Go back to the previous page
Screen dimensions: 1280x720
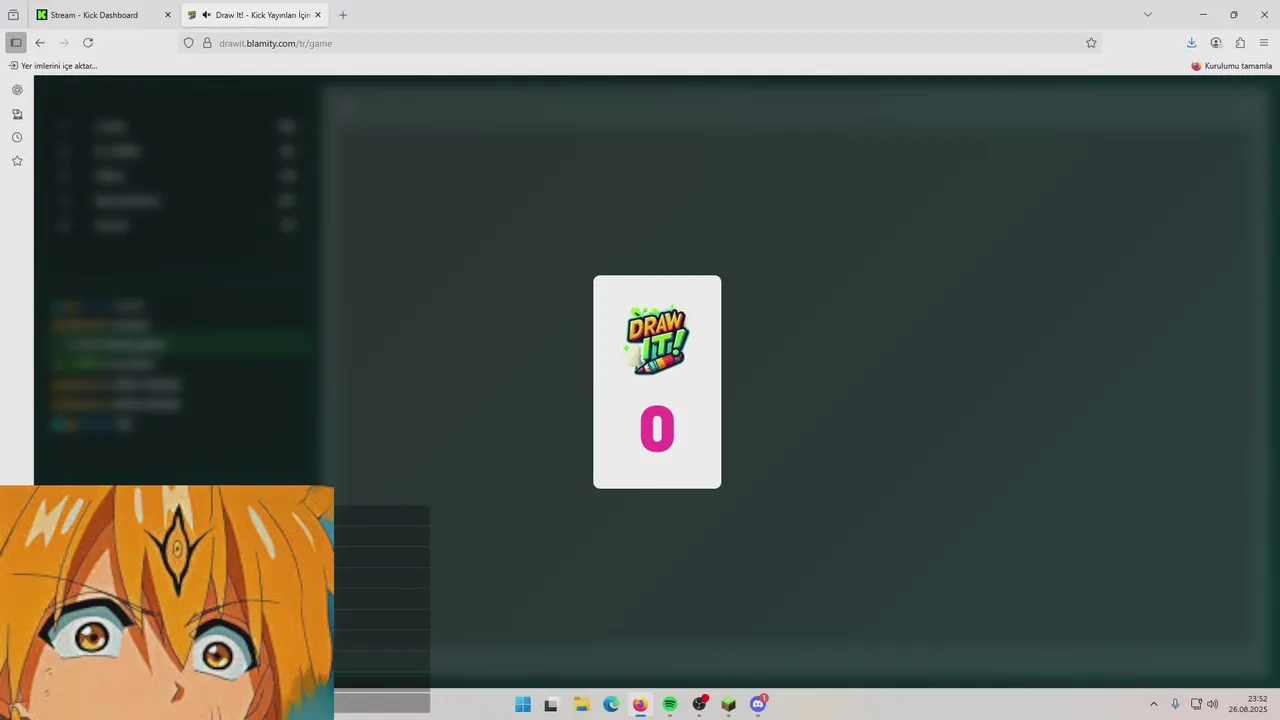point(40,43)
